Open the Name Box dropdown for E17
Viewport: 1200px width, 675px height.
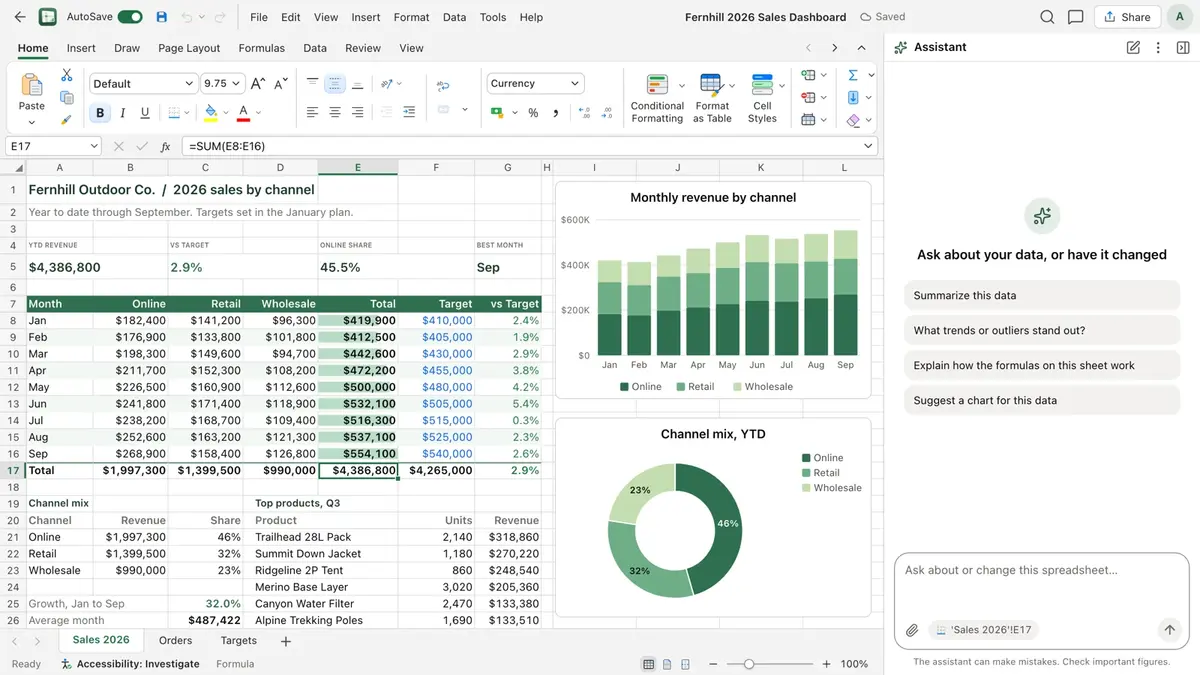94,146
